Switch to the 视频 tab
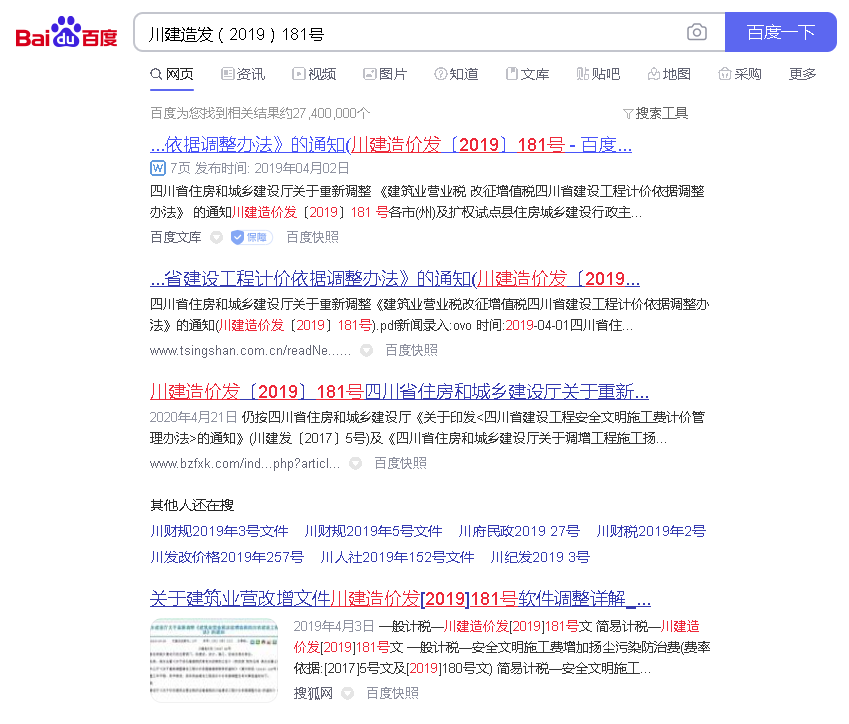Image resolution: width=849 pixels, height=724 pixels. 314,74
